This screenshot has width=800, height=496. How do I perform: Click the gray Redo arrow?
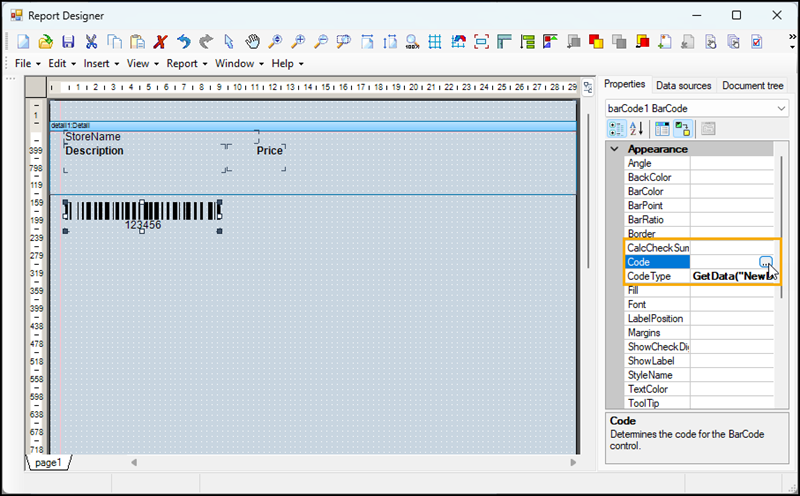click(x=206, y=41)
